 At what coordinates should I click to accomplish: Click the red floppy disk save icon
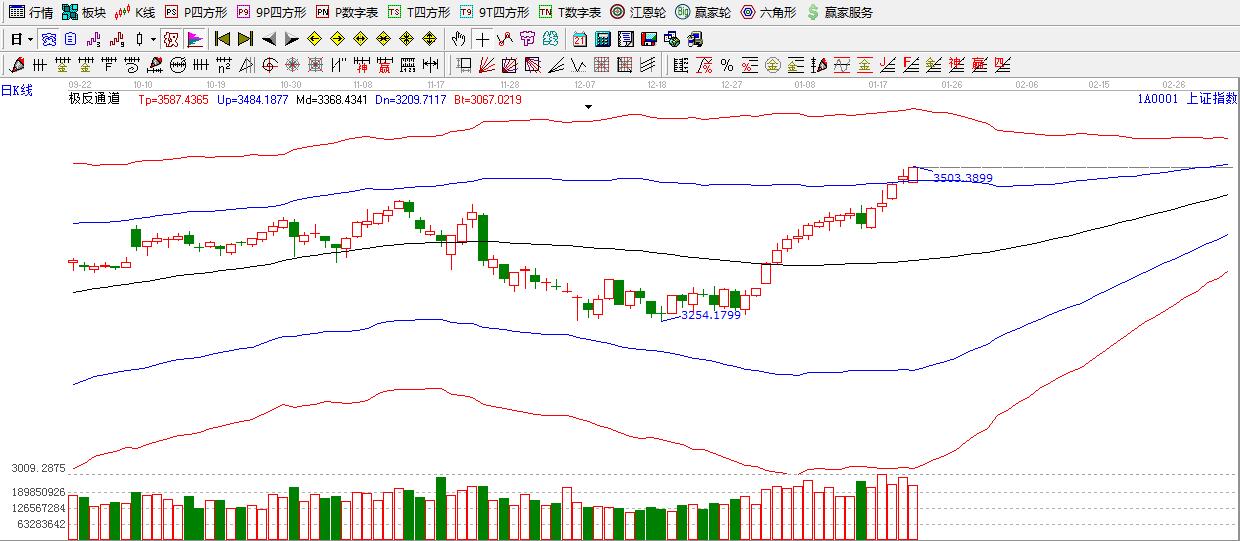[648, 39]
